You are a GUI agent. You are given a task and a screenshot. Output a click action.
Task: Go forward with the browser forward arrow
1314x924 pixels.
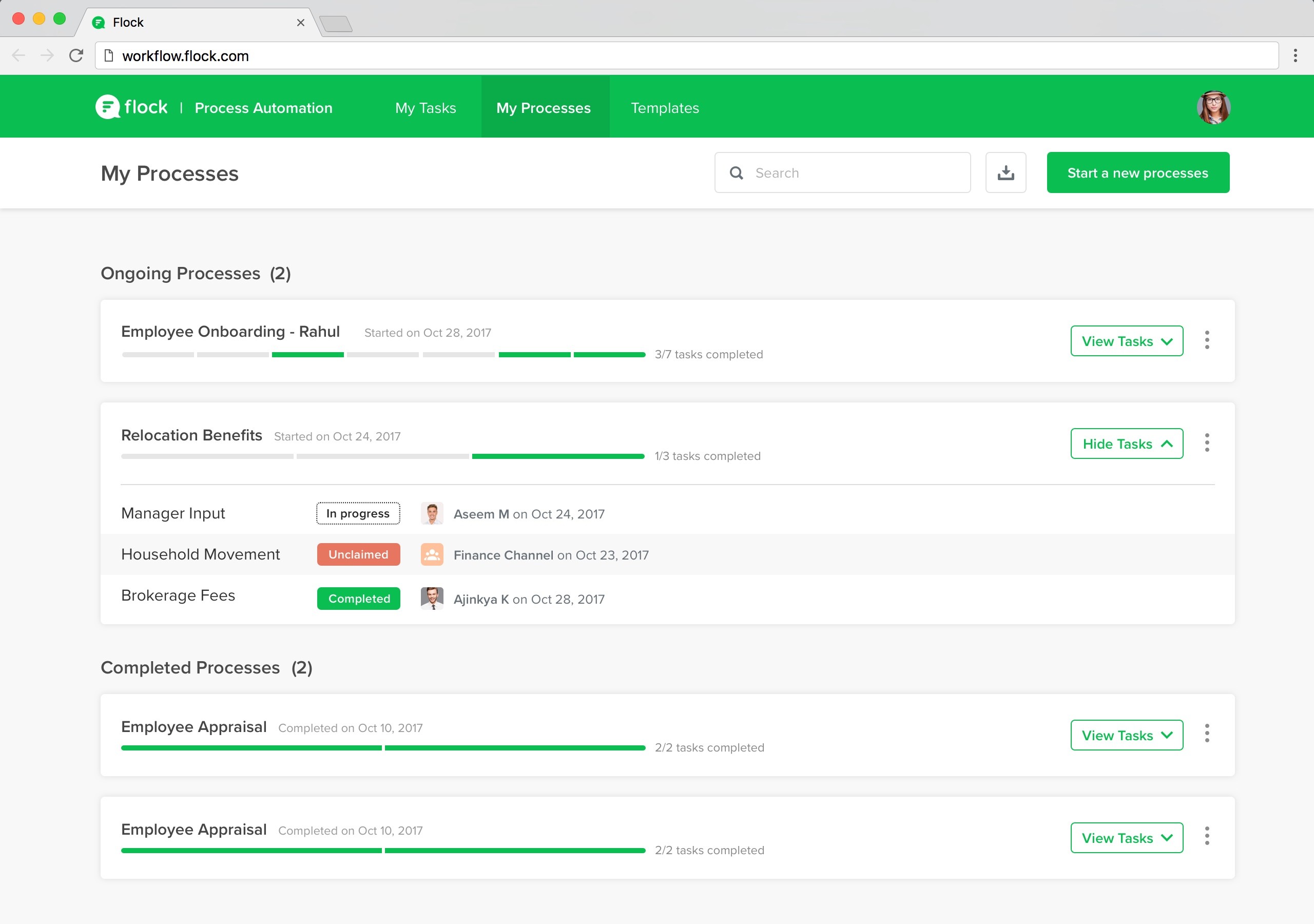47,55
